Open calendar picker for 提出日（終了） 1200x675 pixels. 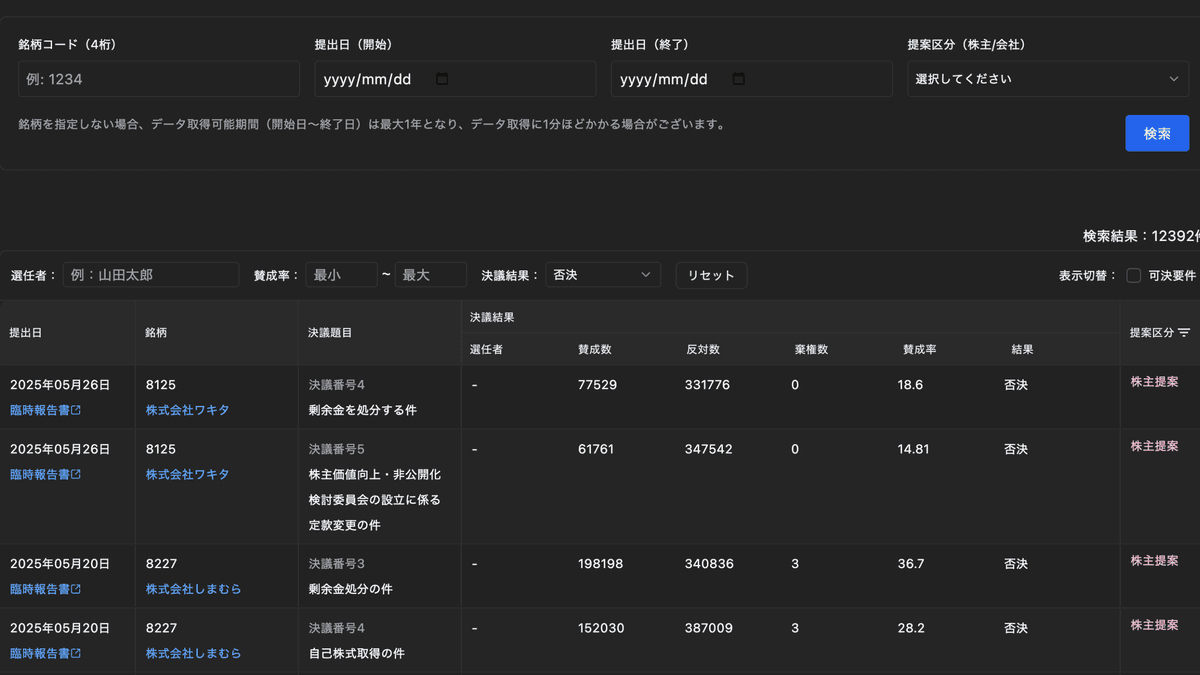(x=739, y=79)
